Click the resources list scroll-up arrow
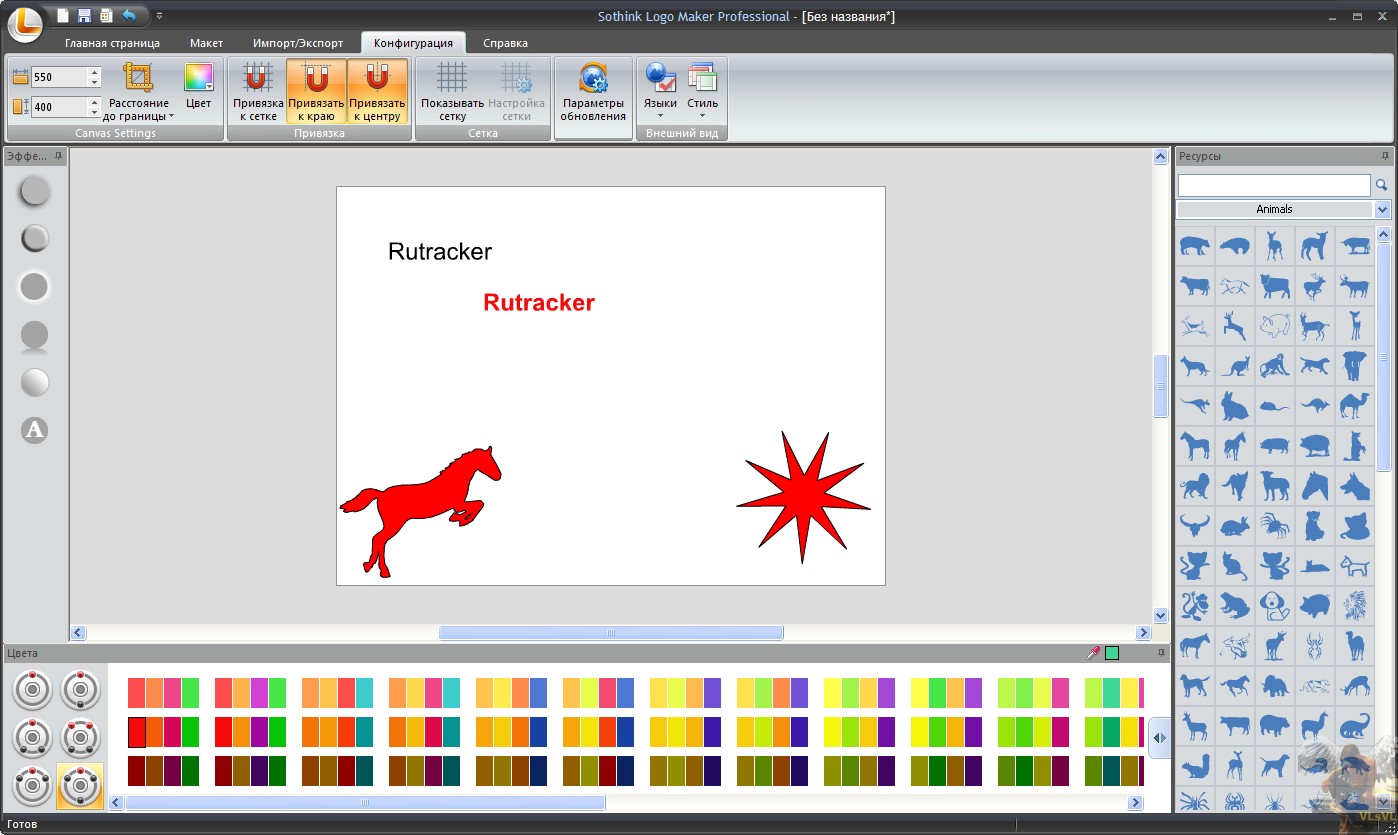Screen dimensions: 1398x835 pyautogui.click(x=1384, y=235)
